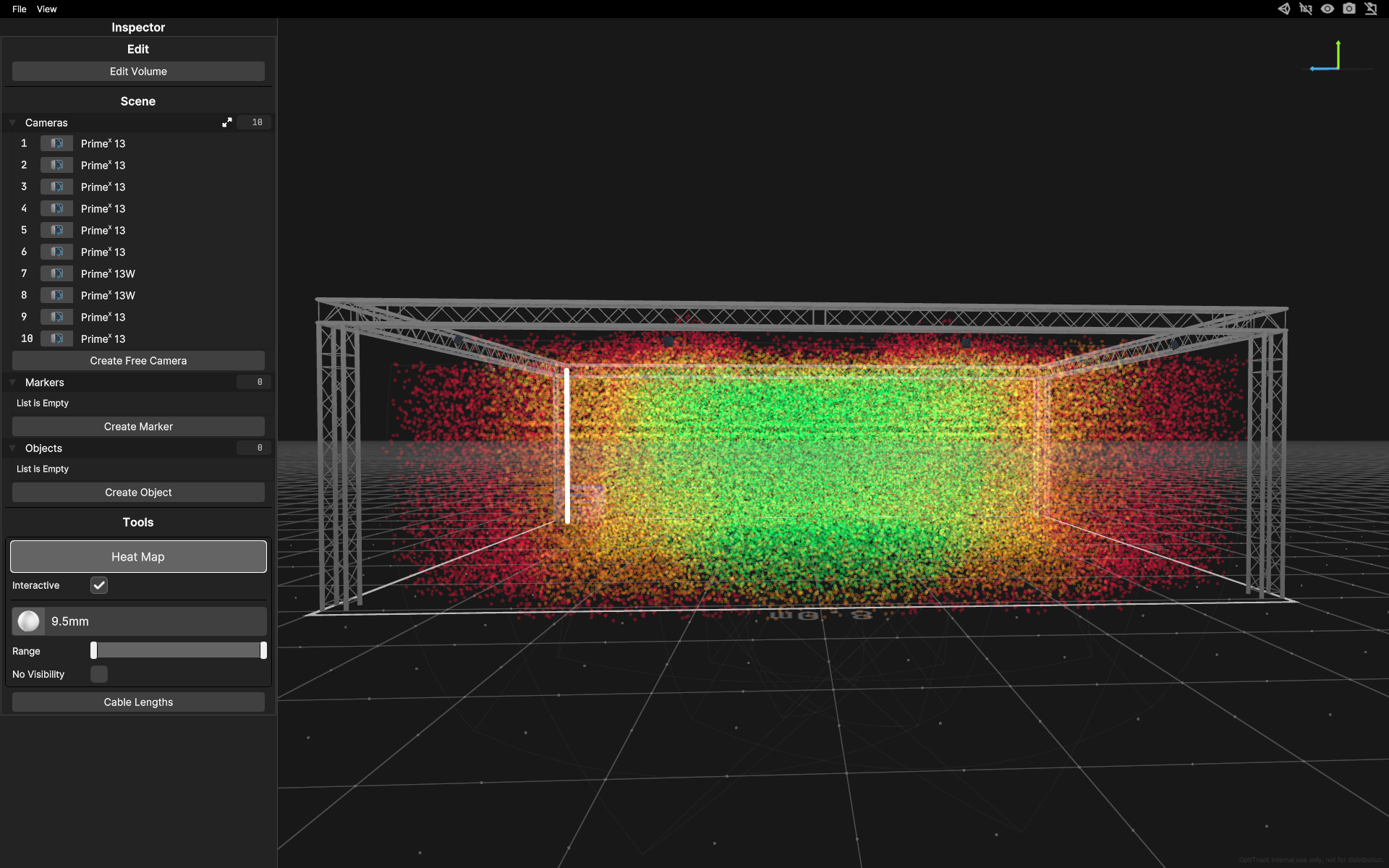Image resolution: width=1389 pixels, height=868 pixels.
Task: Collapse the Cameras section
Action: [12, 122]
